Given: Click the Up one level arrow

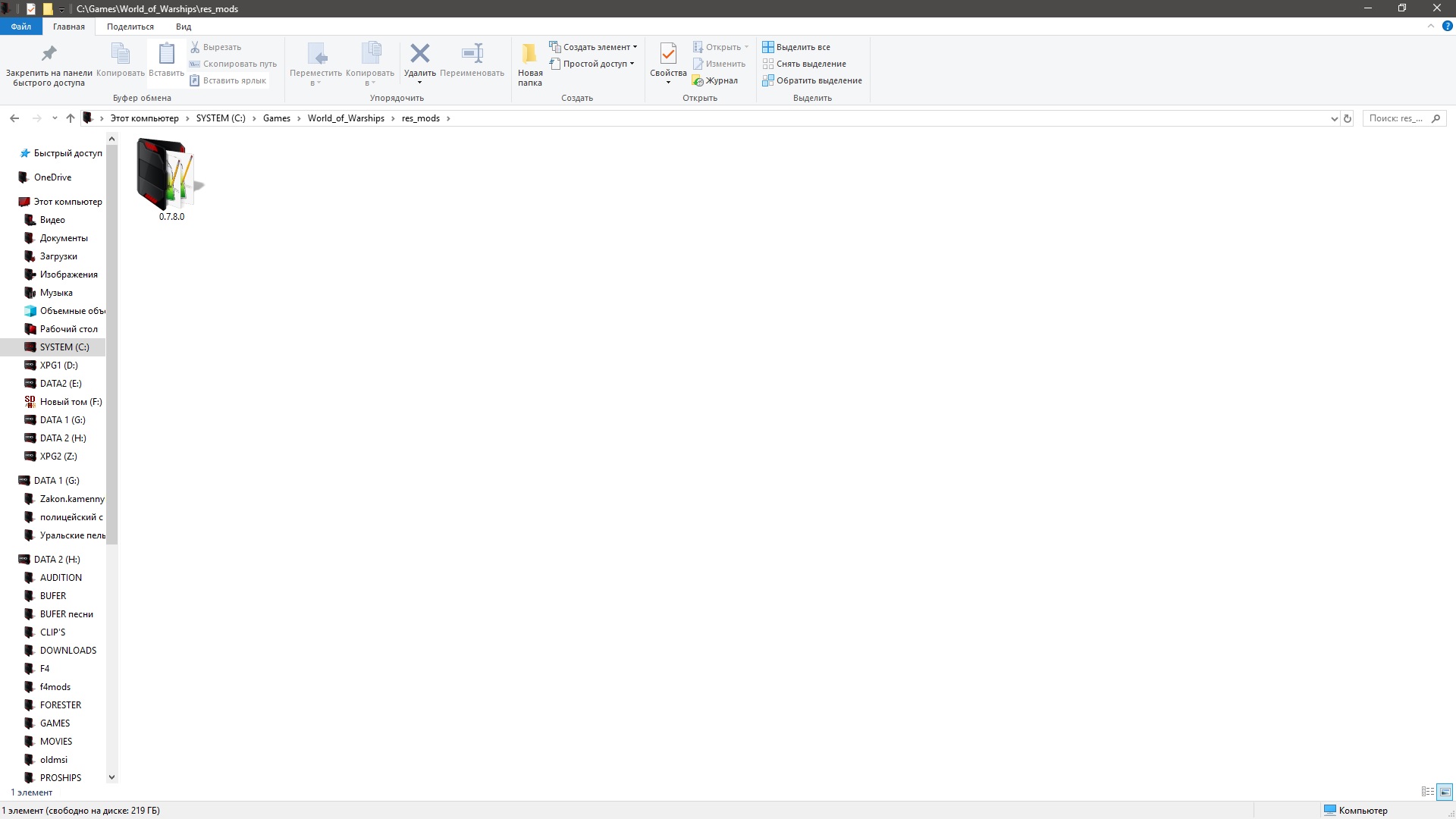Looking at the screenshot, I should pyautogui.click(x=71, y=118).
